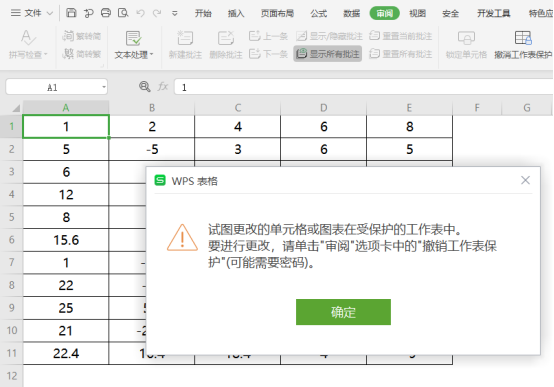Viewport: 554px width, 387px height.
Task: Click the Name Box showing A1
Action: click(x=52, y=87)
